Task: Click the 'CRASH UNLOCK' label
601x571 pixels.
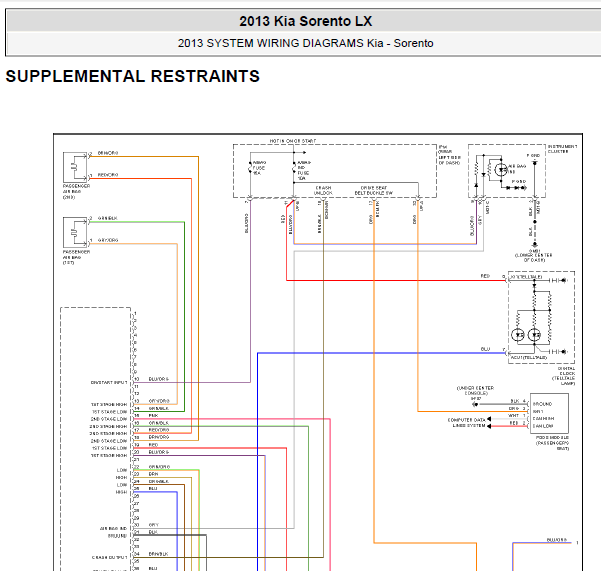Action: tap(323, 190)
